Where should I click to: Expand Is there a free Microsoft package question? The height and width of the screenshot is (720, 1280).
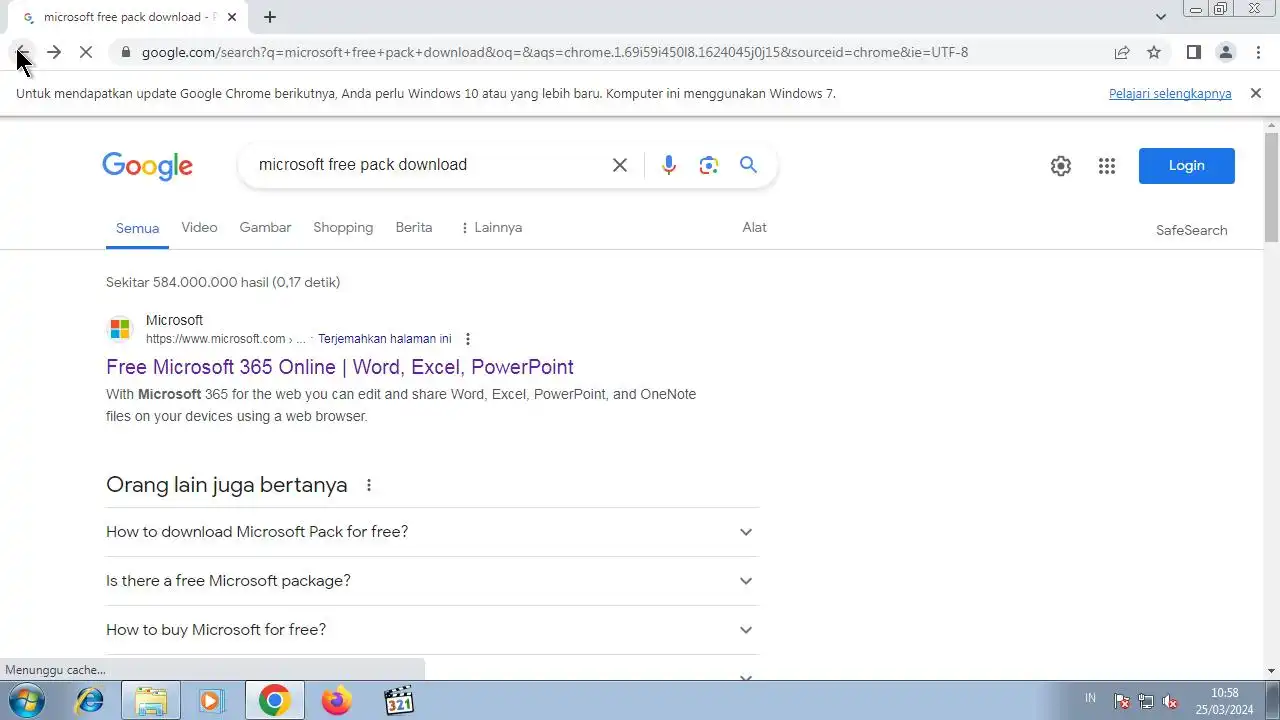[432, 581]
